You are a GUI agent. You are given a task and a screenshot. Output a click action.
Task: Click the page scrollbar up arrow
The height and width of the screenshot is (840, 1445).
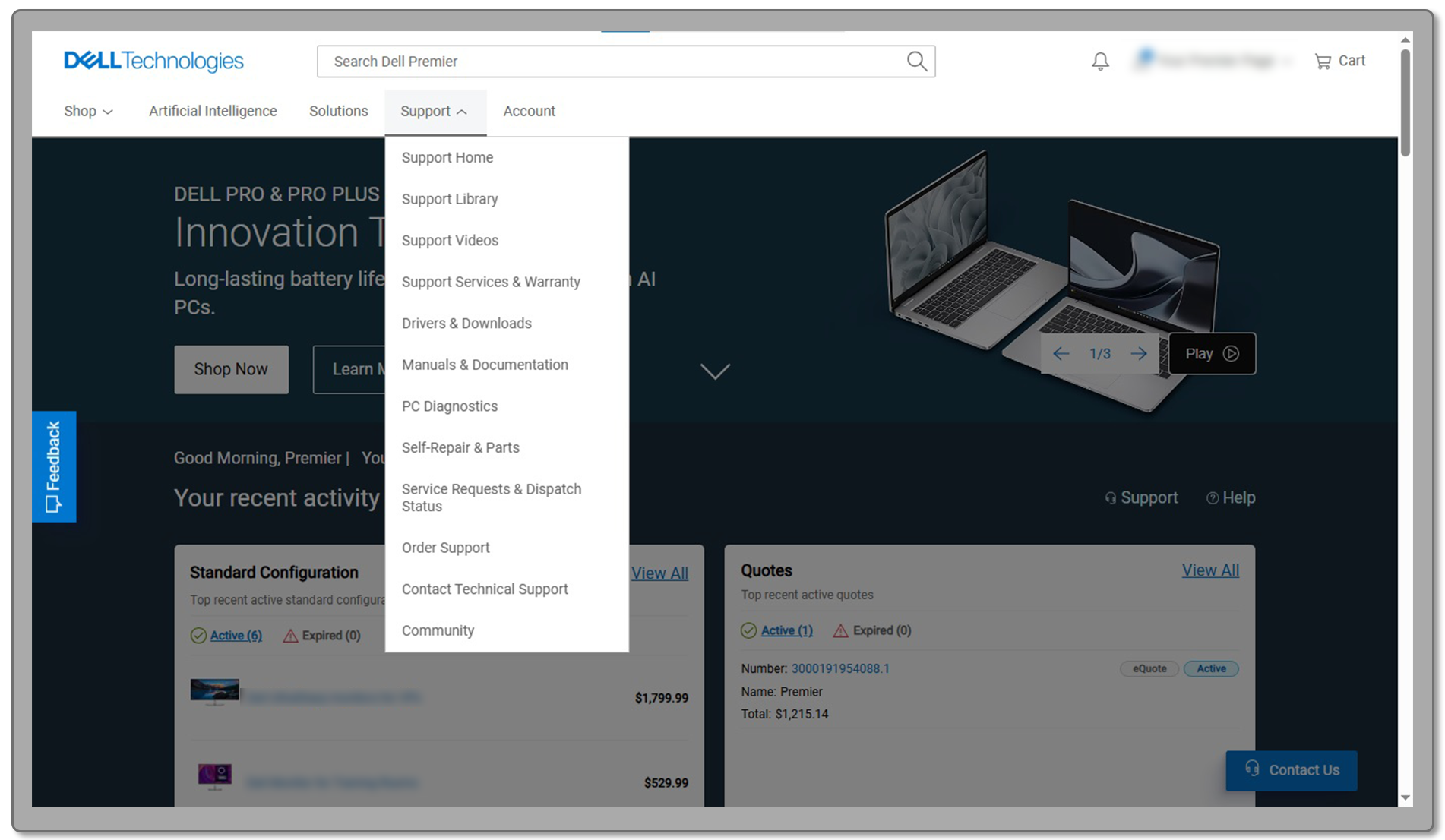coord(1405,39)
